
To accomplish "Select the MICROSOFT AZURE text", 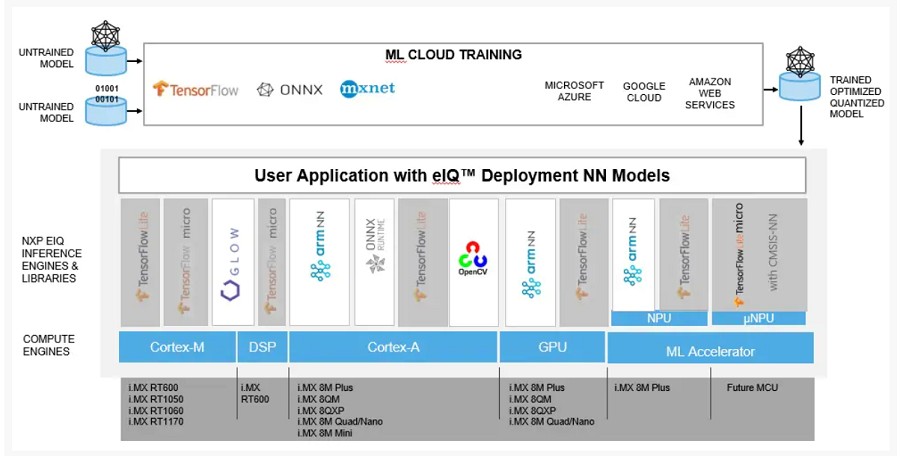I will coord(574,91).
